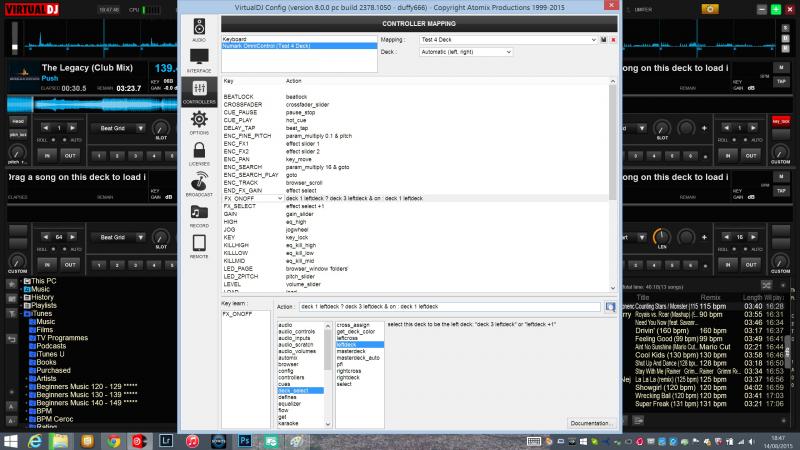Viewport: 800px width, 450px height.
Task: Click the Windows Start button
Action: (x=11, y=441)
